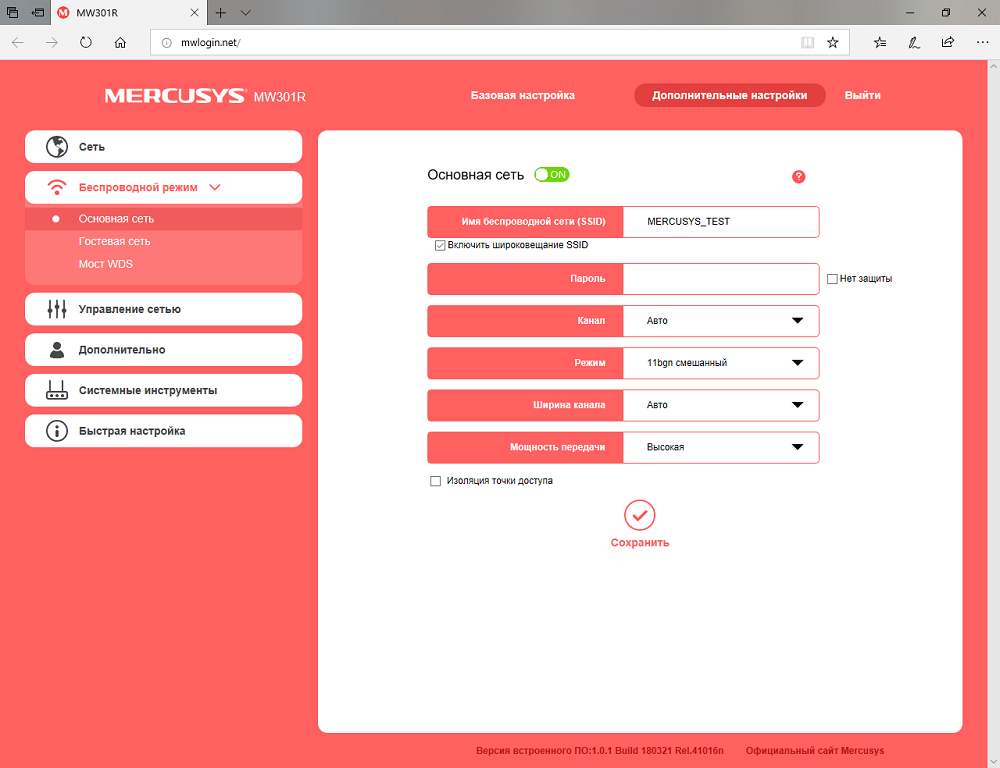This screenshot has width=1000, height=768.
Task: Uncheck Включить широковещание SSID checkbox
Action: 439,246
